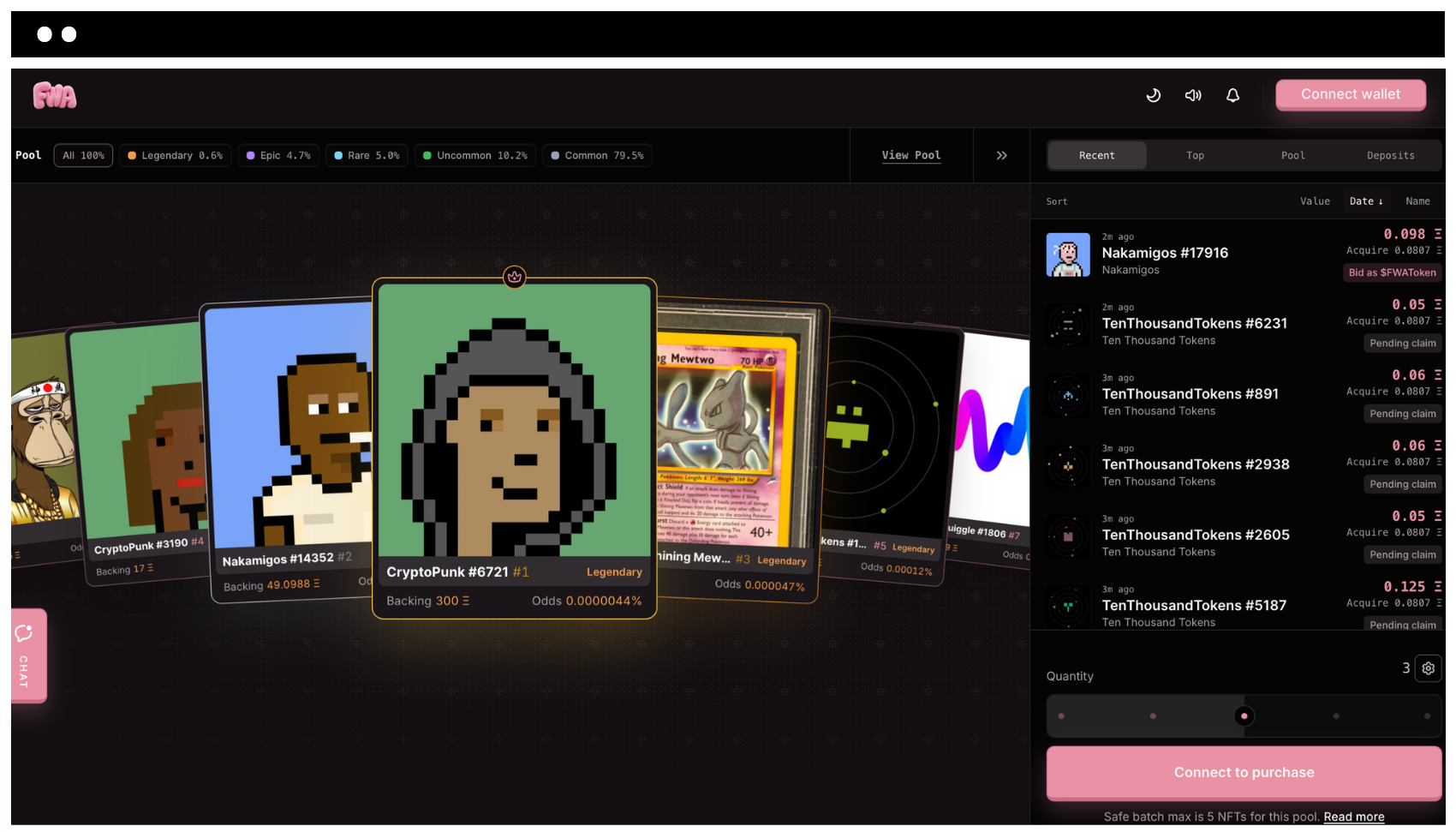Click TenThousandTokens #6231 token icon

pos(1068,326)
